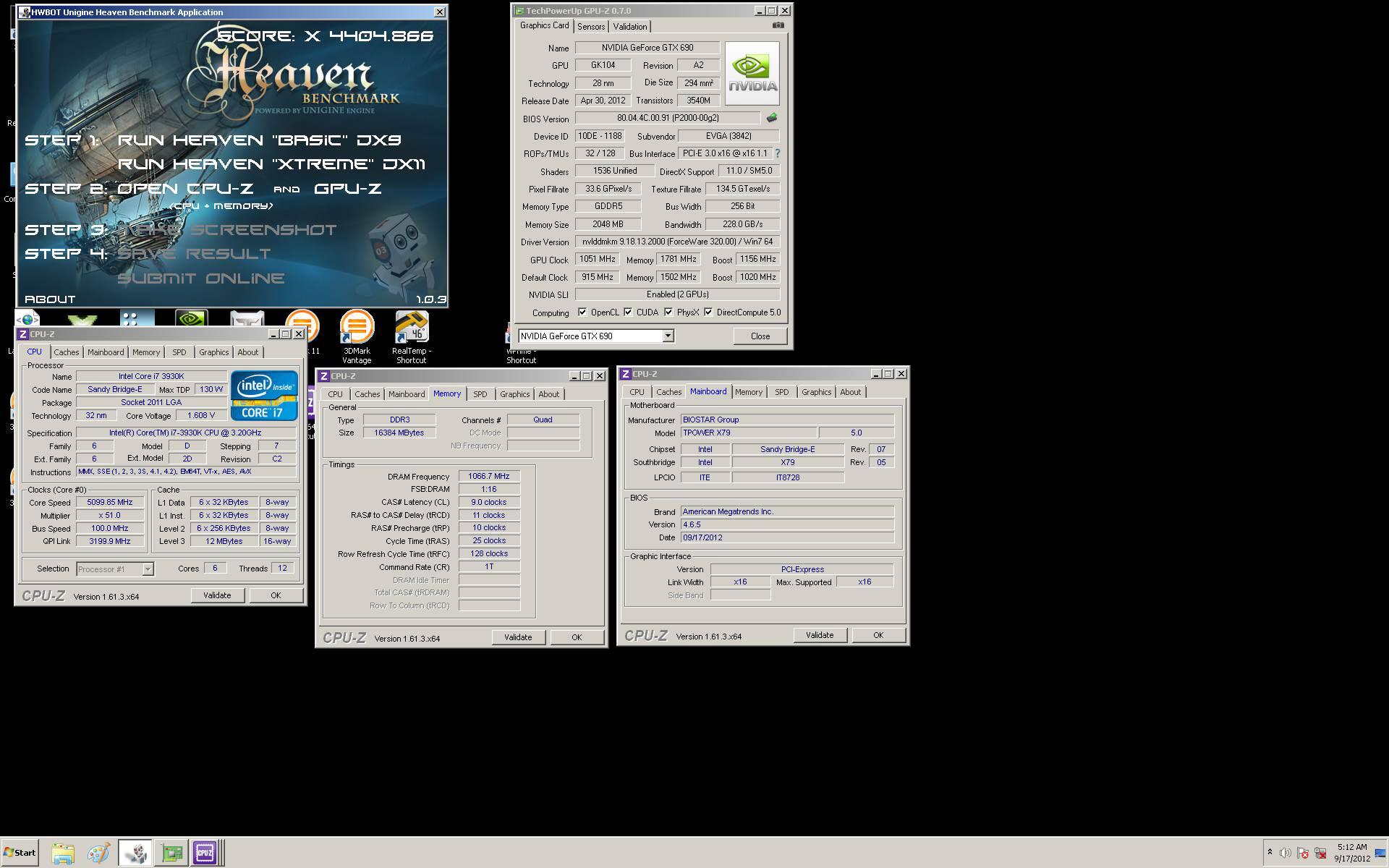Click the Intel Core i7 logo in CPU-Z
Screen dimensions: 1389x868
(264, 395)
